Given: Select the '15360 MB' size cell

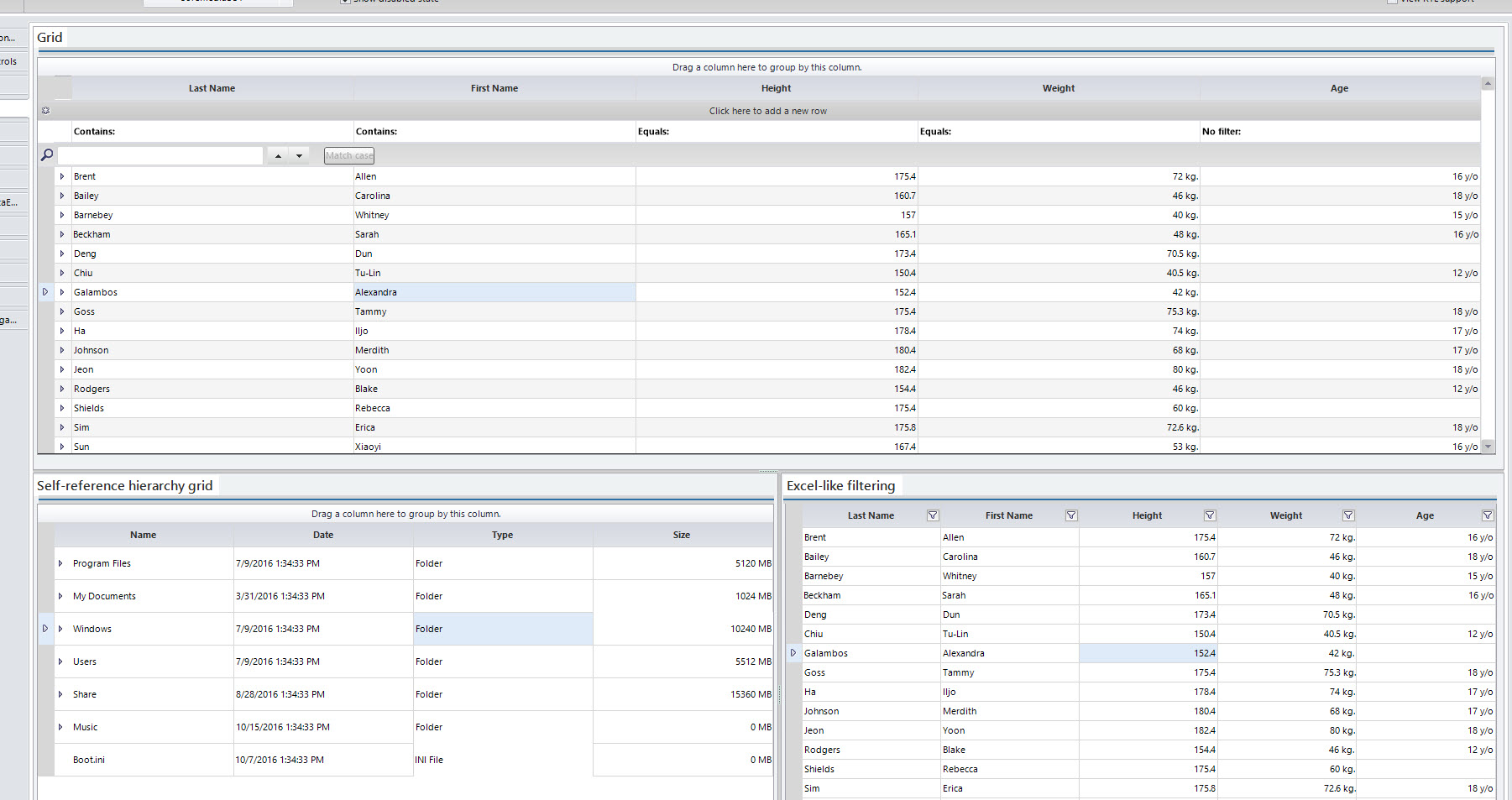Looking at the screenshot, I should tap(683, 694).
